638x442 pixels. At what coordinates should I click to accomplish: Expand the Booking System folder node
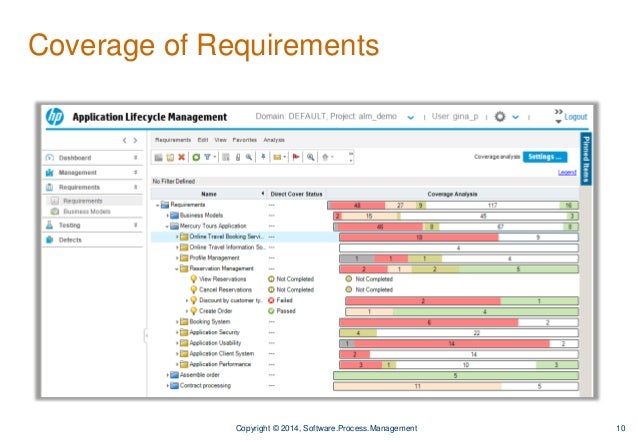177,322
